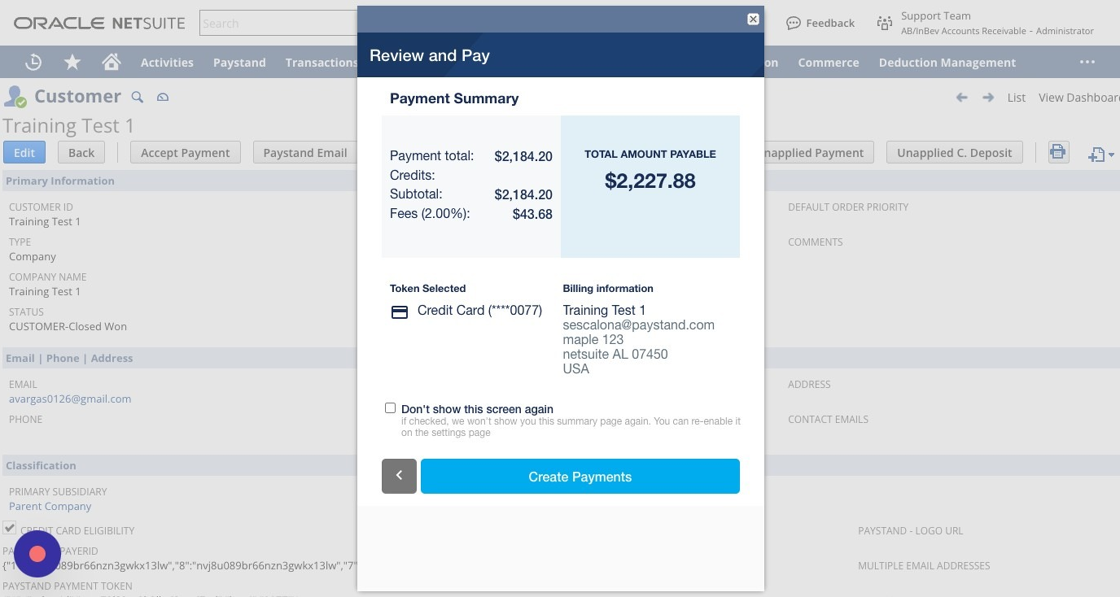
Task: Open the recent records clock icon
Action: [33, 63]
